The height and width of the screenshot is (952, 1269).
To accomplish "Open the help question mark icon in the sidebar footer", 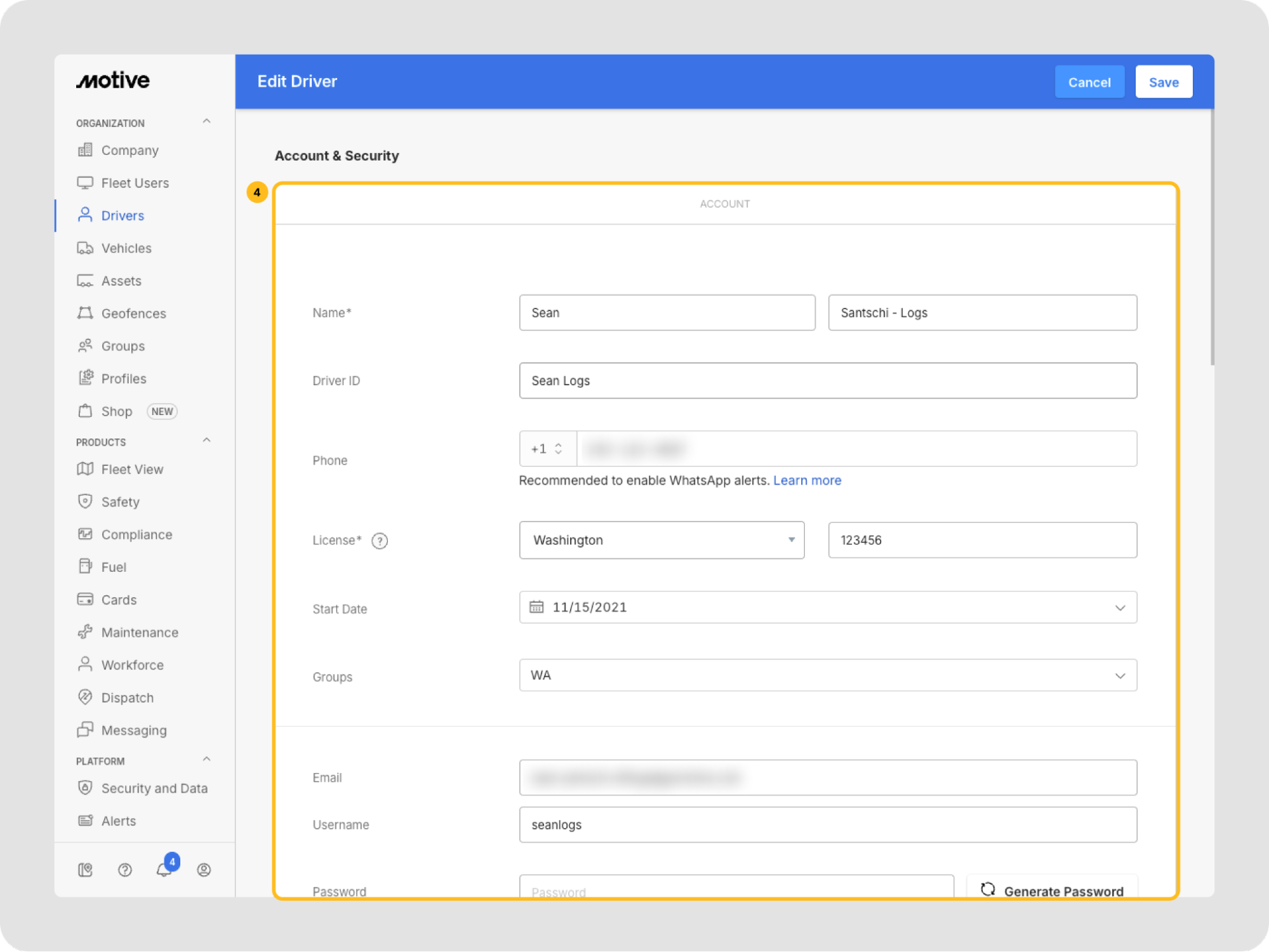I will pyautogui.click(x=125, y=869).
